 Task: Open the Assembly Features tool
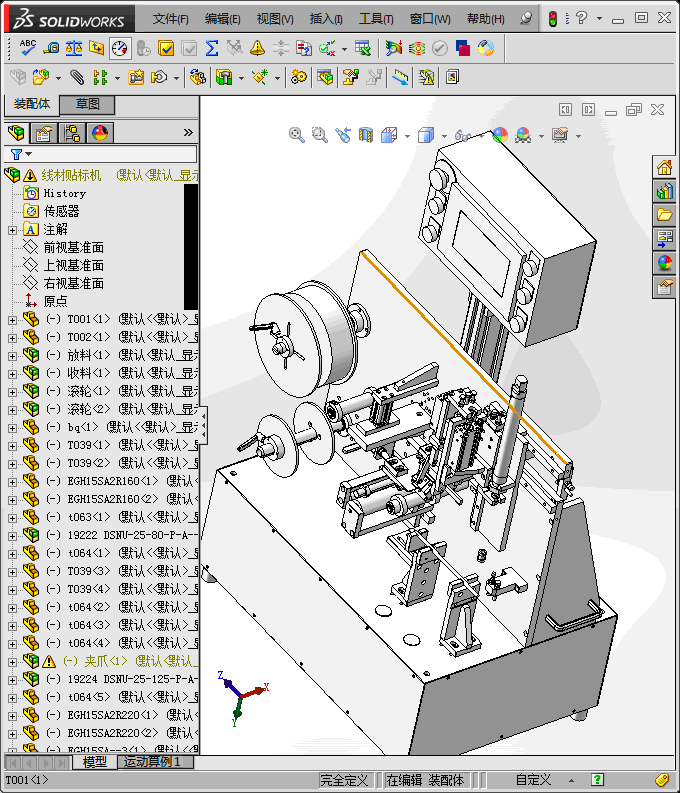pyautogui.click(x=224, y=77)
